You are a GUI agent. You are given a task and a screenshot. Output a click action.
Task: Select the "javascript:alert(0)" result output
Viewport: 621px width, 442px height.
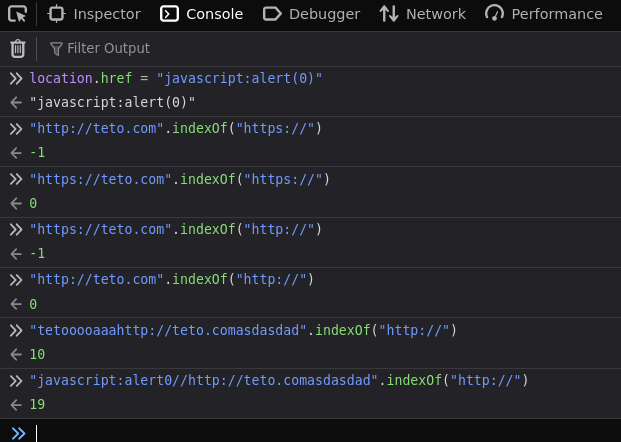pos(112,103)
